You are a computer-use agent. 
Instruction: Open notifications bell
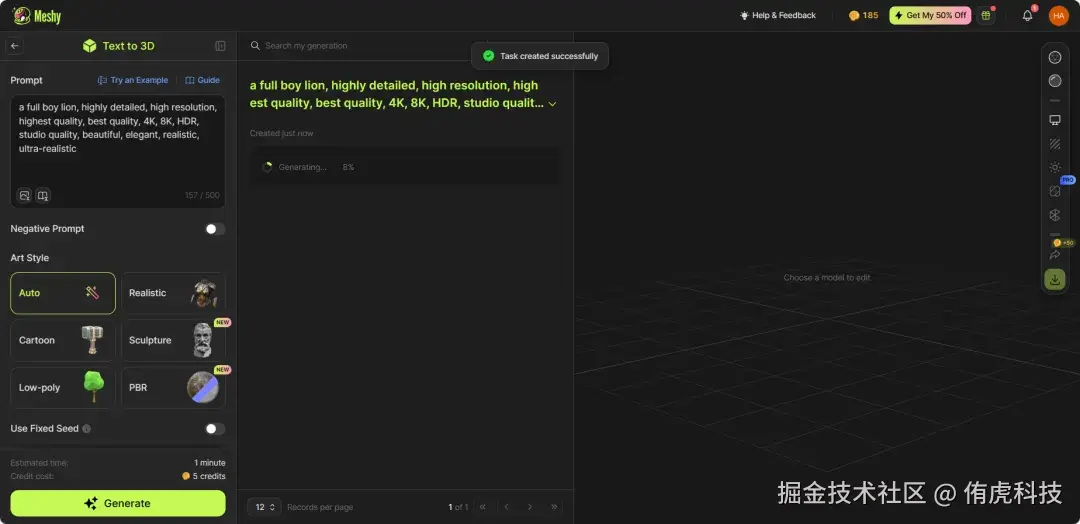coord(1027,15)
